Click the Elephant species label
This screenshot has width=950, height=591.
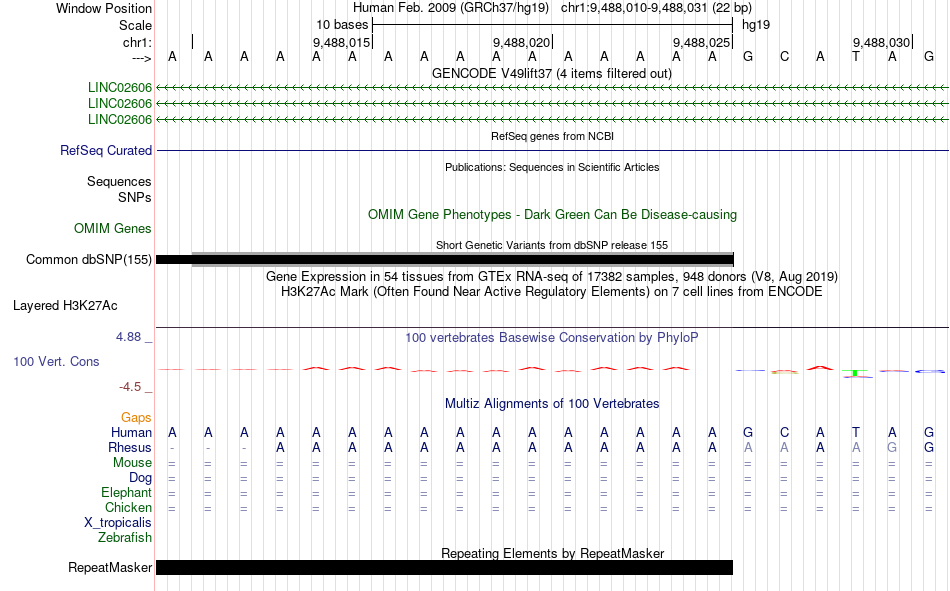[126, 493]
